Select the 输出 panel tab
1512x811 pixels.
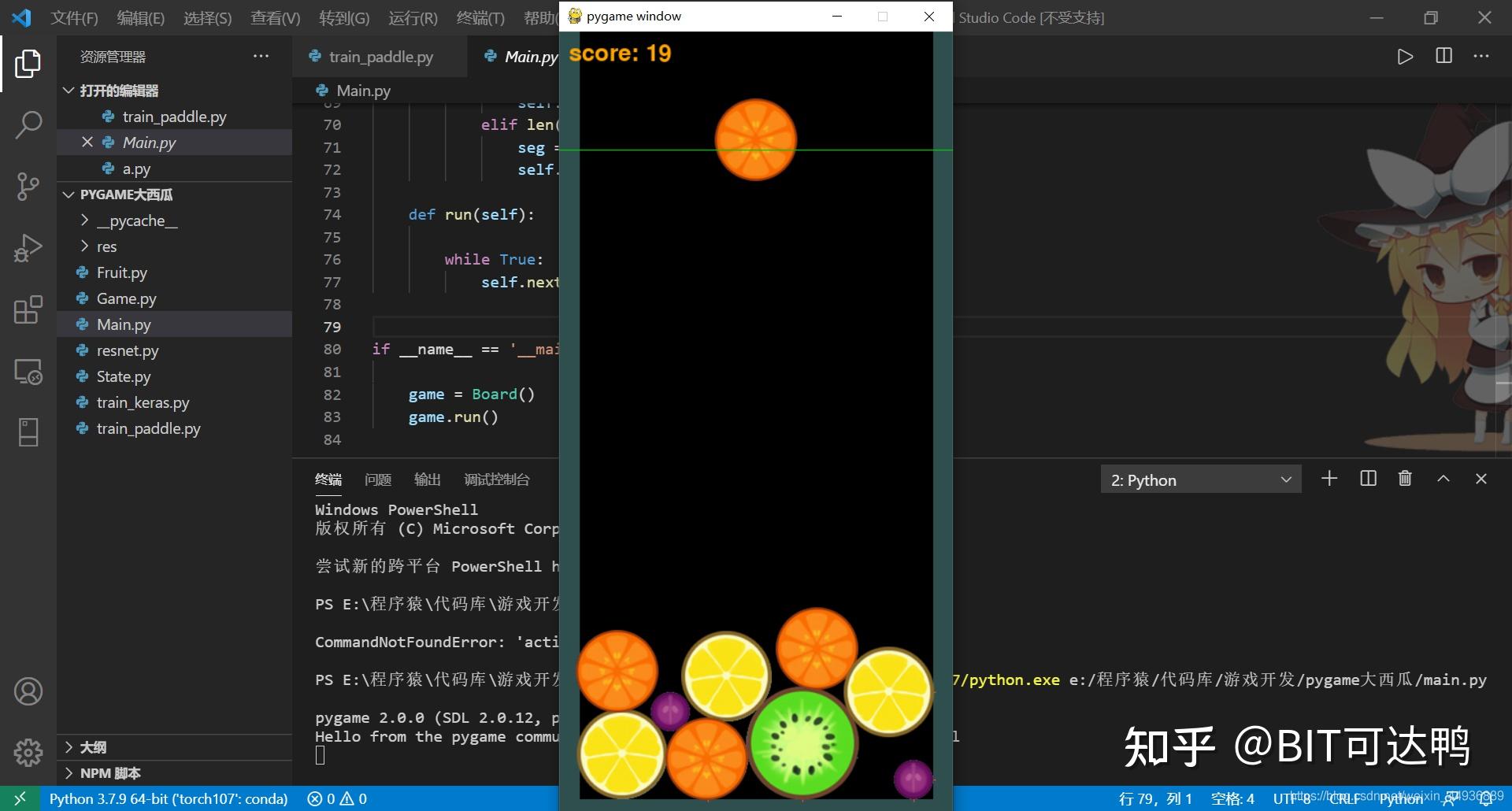point(428,480)
